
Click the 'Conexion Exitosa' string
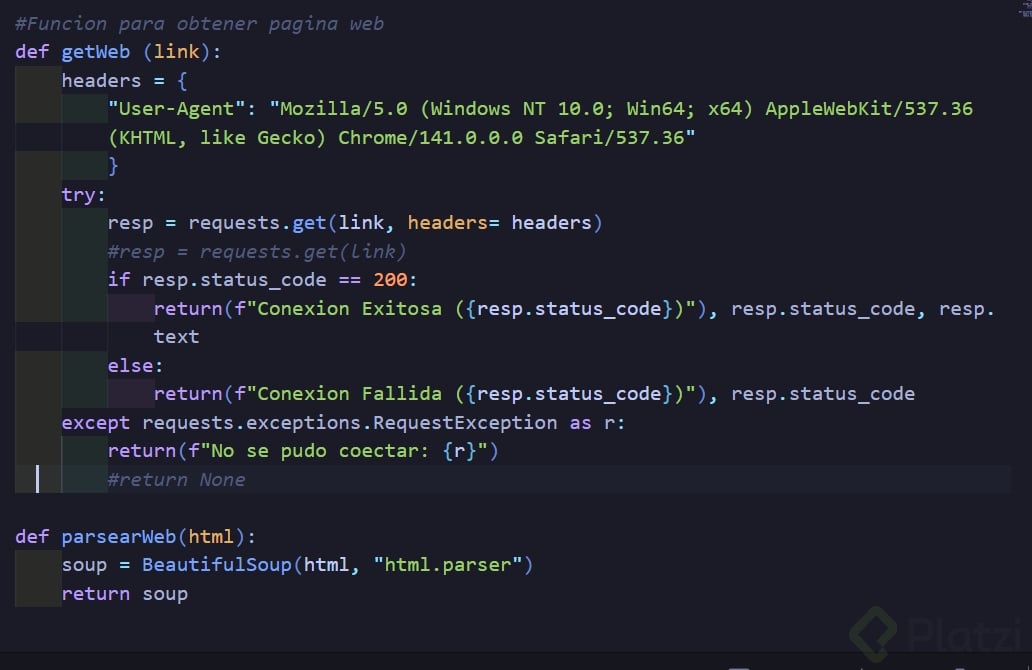349,309
